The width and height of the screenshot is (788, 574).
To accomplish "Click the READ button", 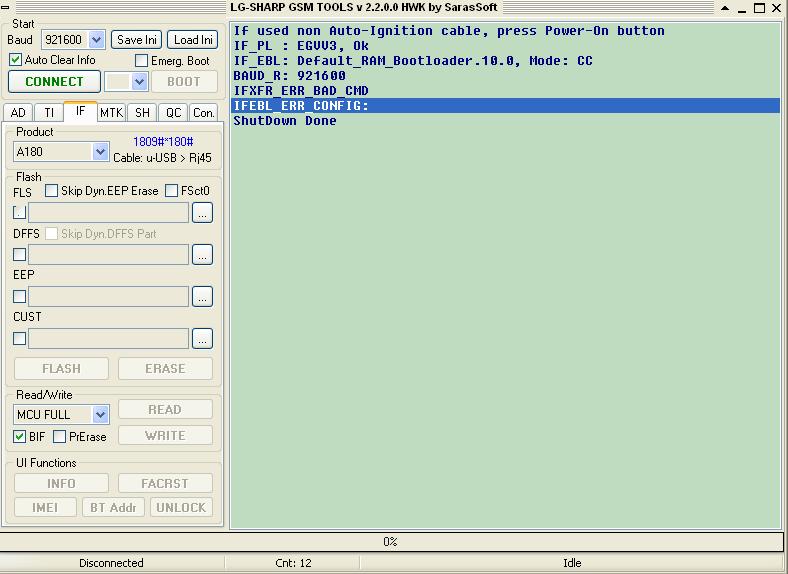I will (x=165, y=410).
